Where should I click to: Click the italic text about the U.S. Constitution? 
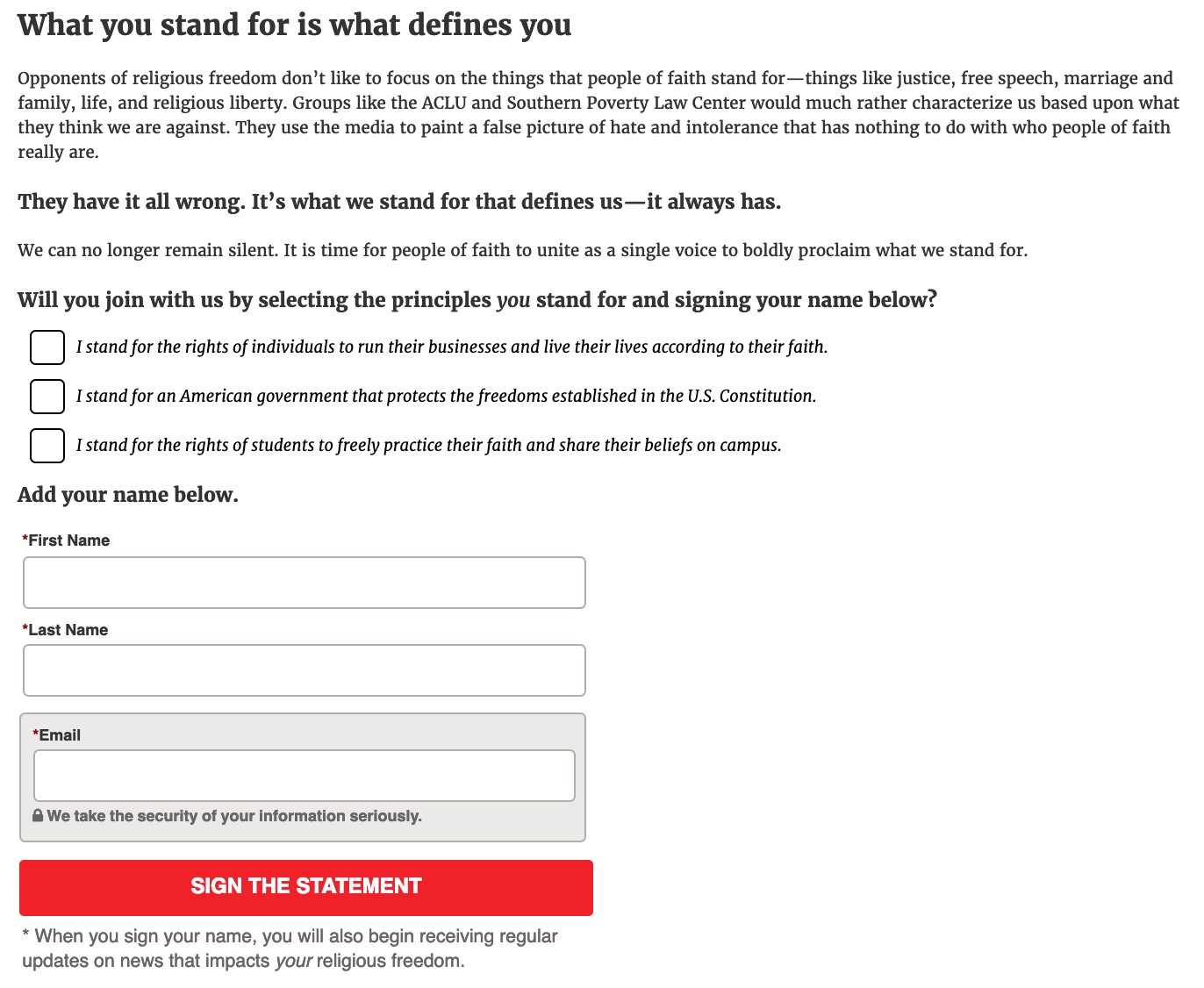446,397
